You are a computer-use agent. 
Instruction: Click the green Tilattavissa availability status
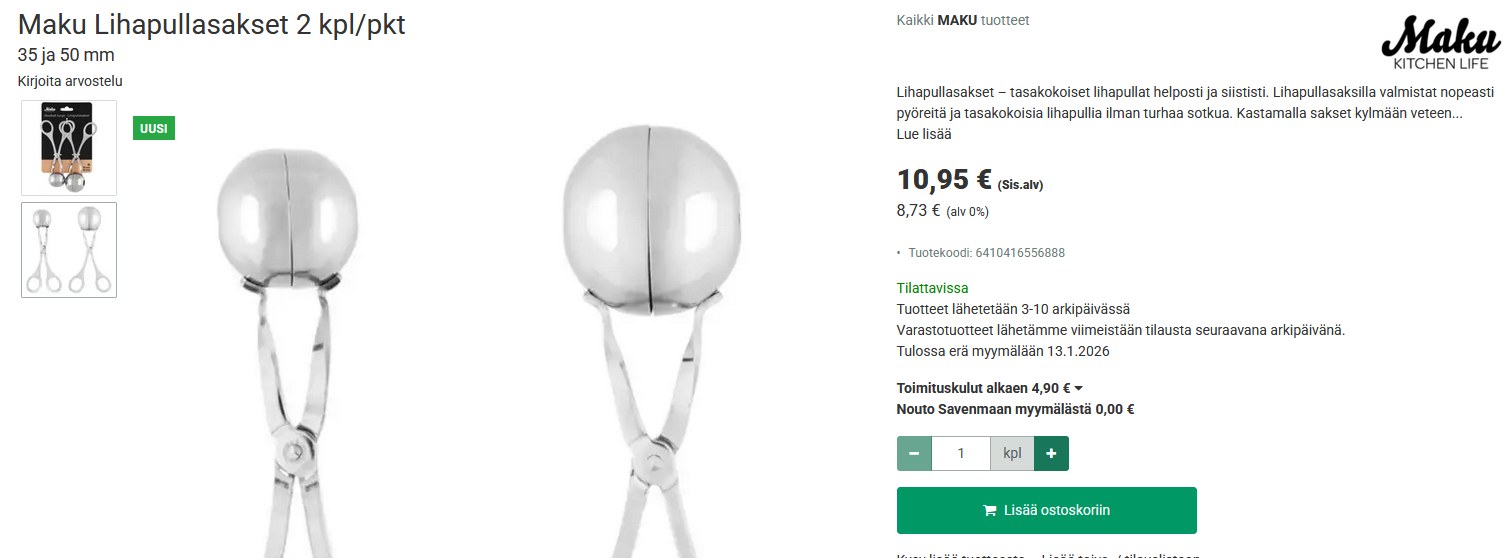[932, 288]
